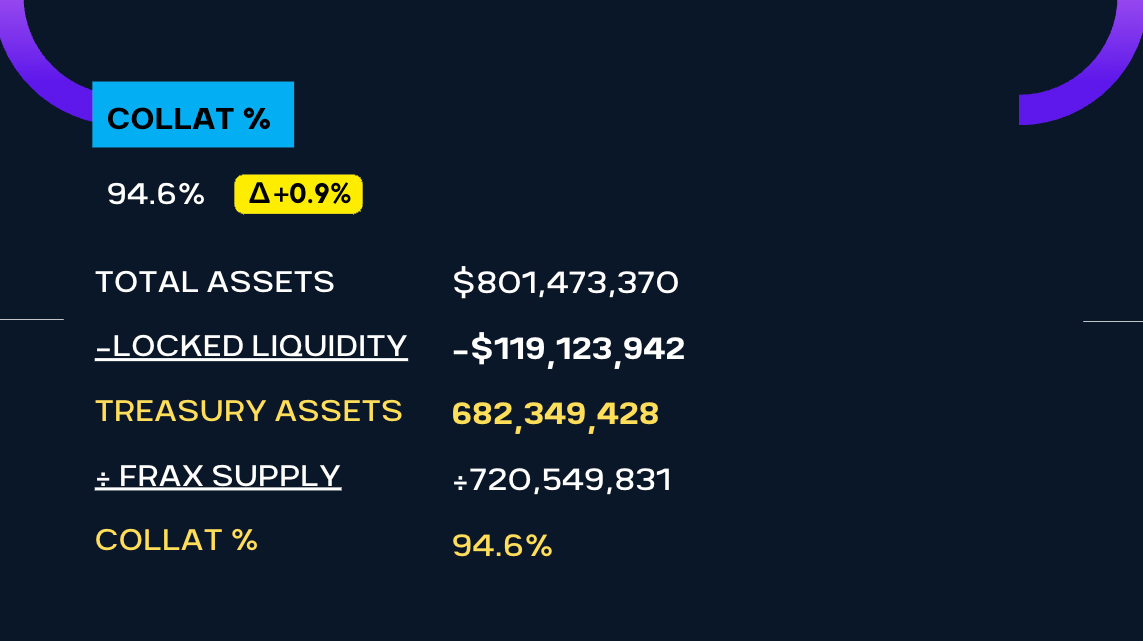The image size is (1143, 641).
Task: Click the thin white line on the left edge
Action: click(31, 320)
